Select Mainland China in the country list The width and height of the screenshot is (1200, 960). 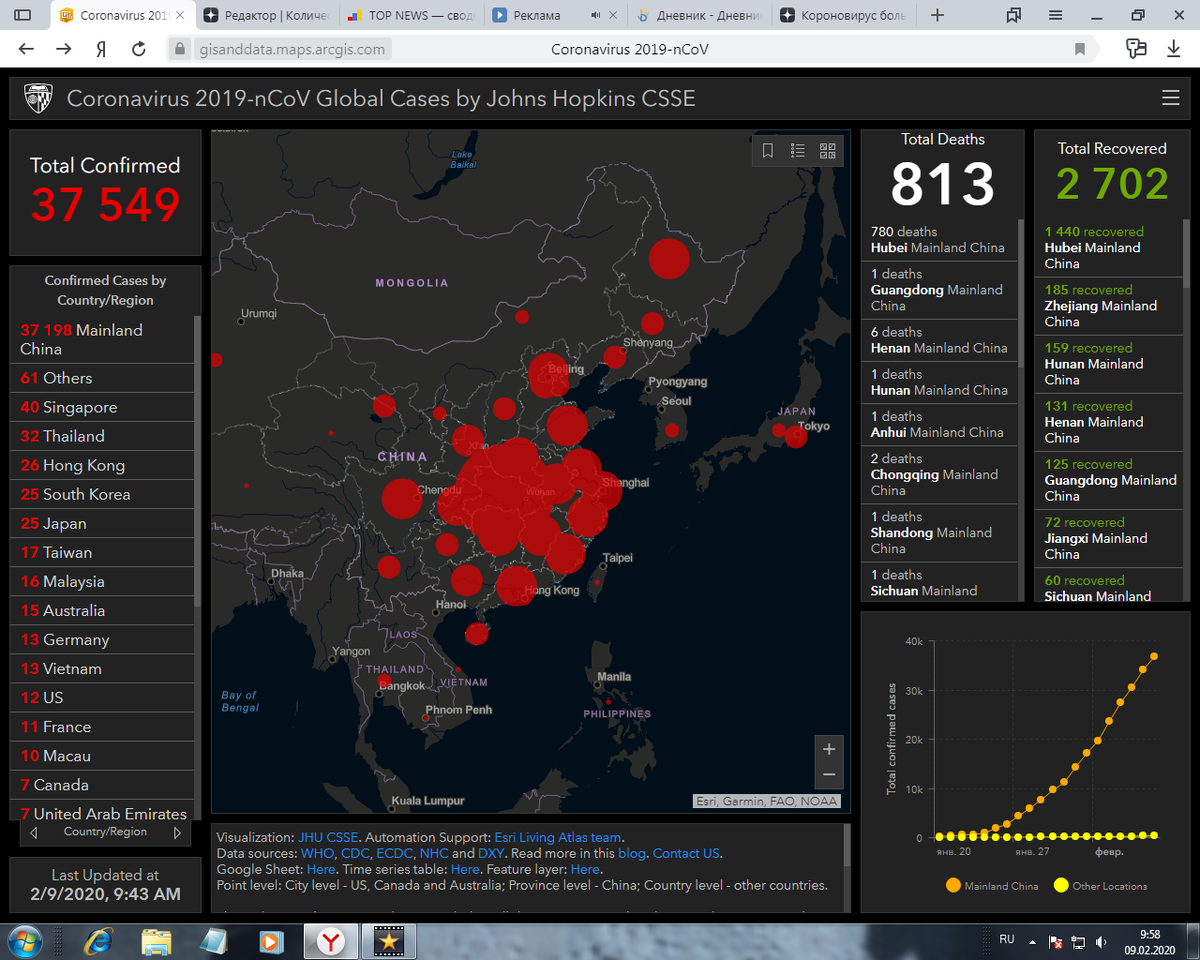pos(102,339)
